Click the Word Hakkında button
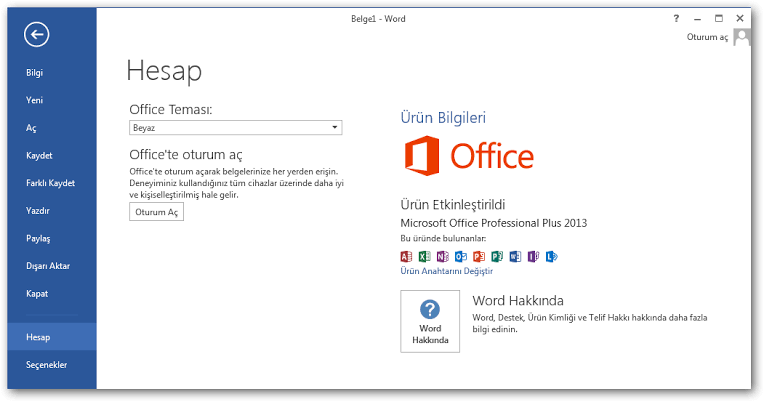The image size is (764, 402). 430,320
